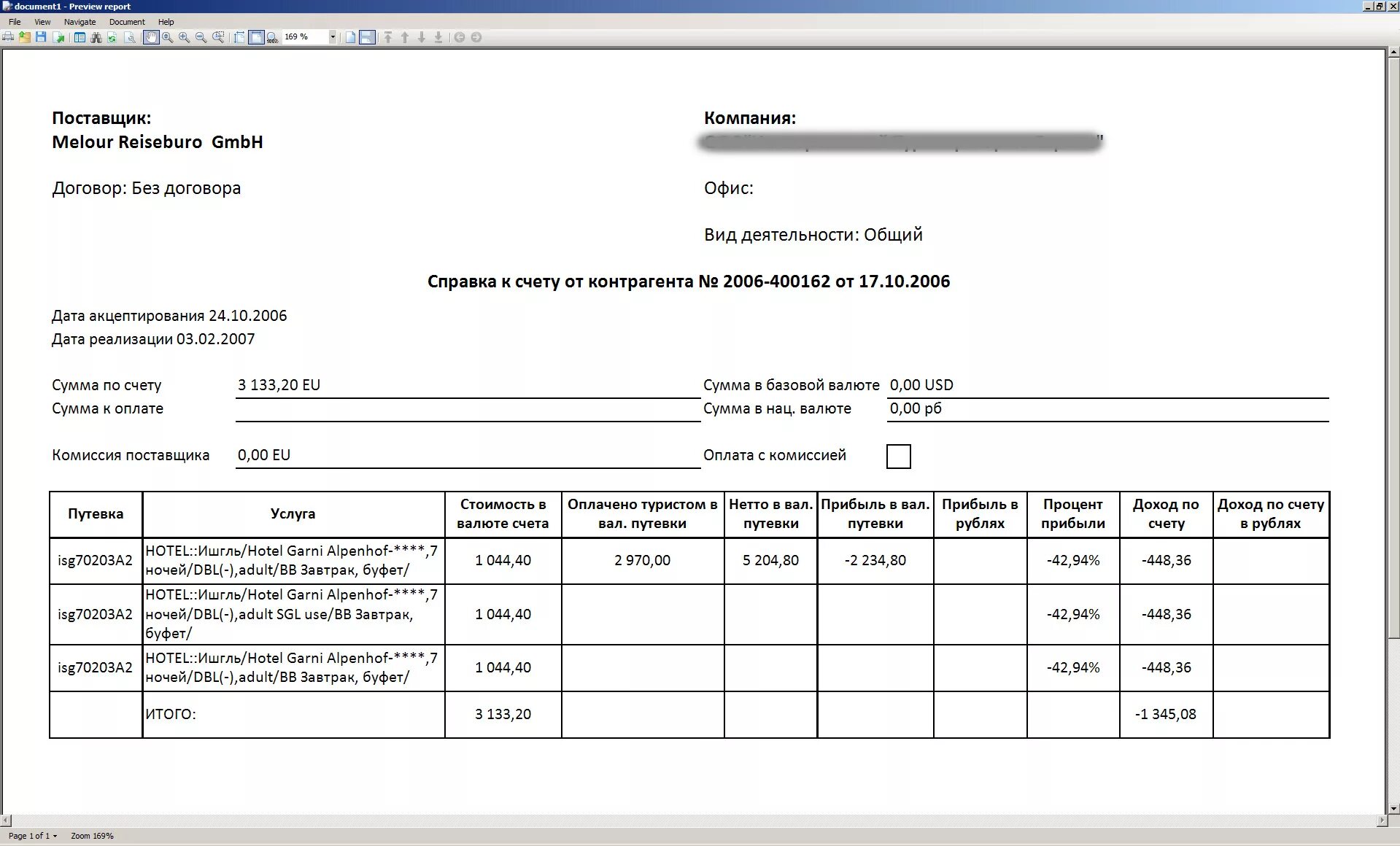Open the 'Page 1 of 1' status dropdown

[33, 836]
